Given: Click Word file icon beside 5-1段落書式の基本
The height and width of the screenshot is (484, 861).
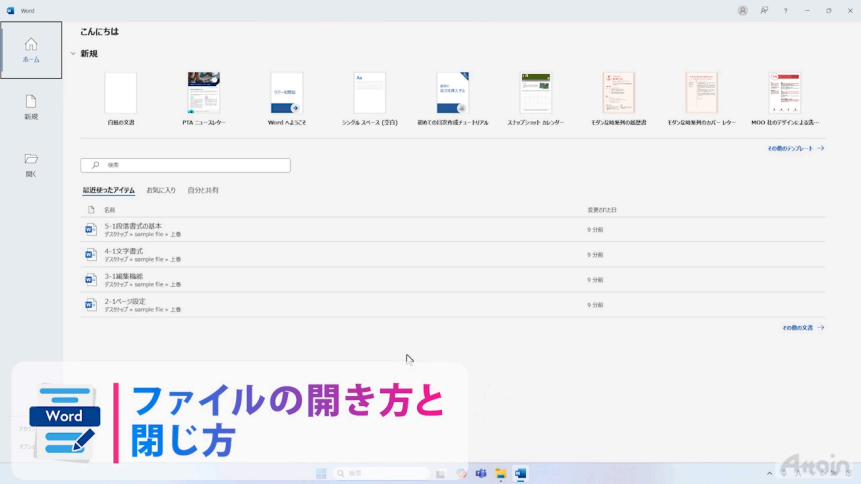Looking at the screenshot, I should (91, 230).
